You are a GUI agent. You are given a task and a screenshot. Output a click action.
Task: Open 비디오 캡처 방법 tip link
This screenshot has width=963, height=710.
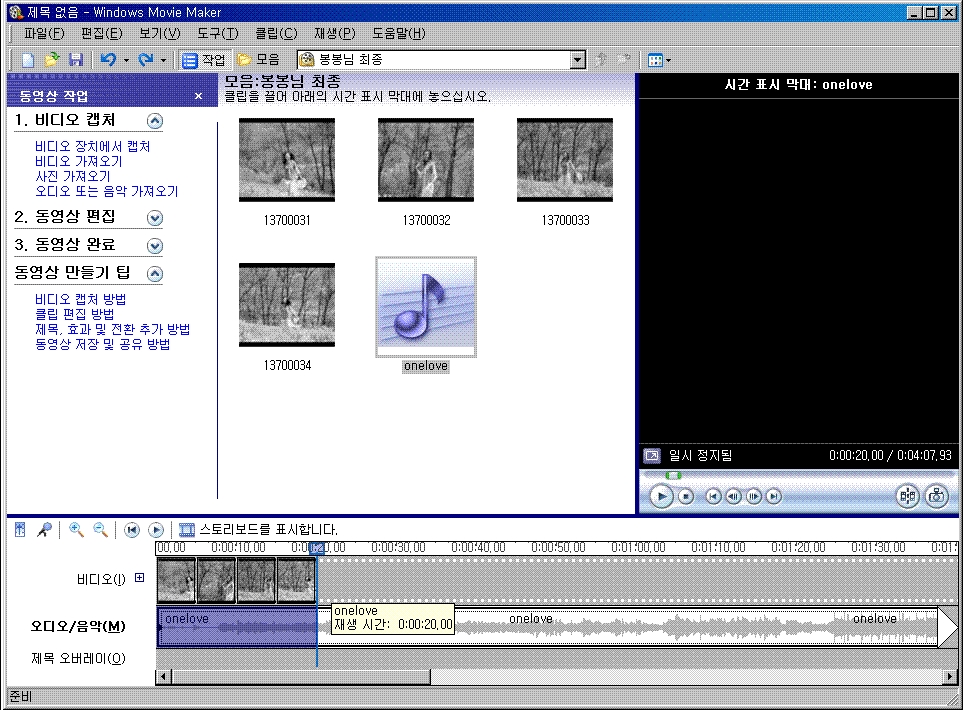[x=80, y=299]
